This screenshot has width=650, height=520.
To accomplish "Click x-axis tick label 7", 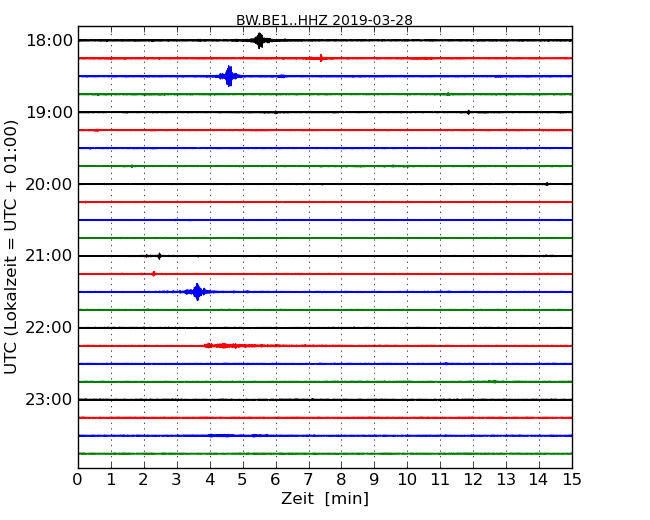I will 308,479.
